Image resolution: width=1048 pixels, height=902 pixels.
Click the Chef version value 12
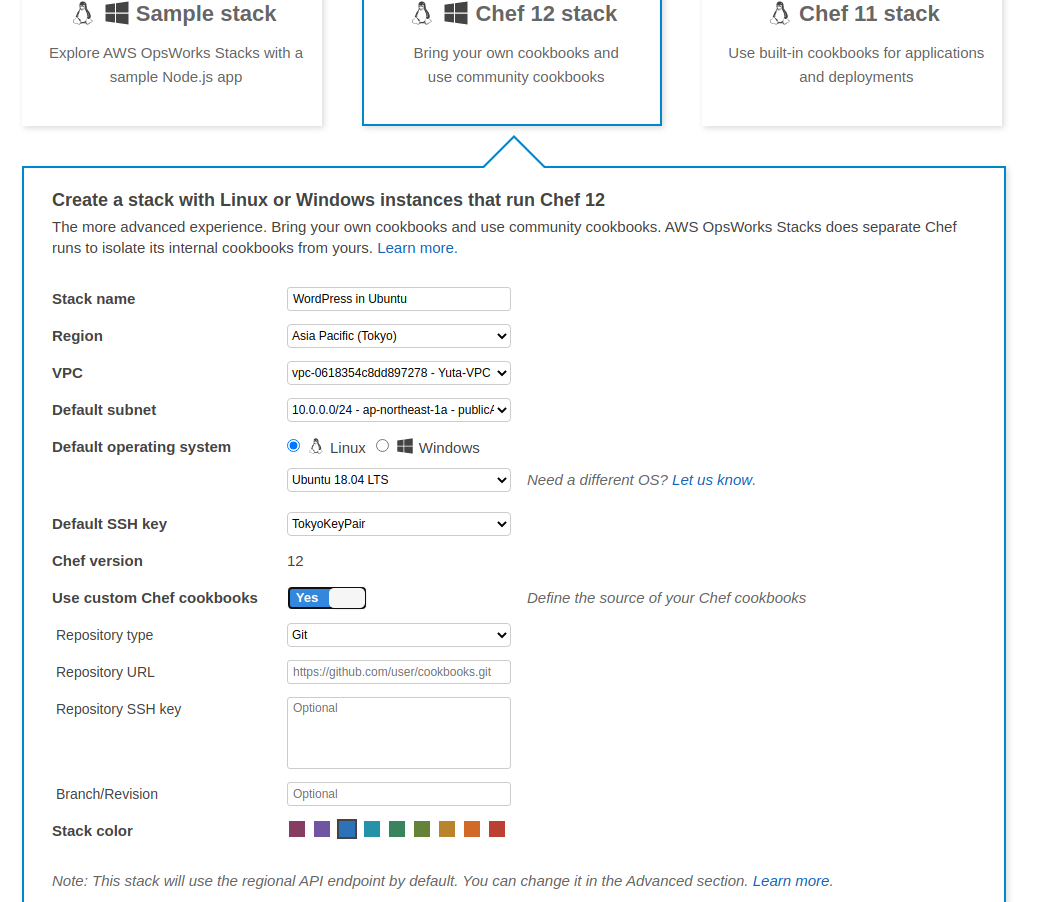click(x=295, y=561)
